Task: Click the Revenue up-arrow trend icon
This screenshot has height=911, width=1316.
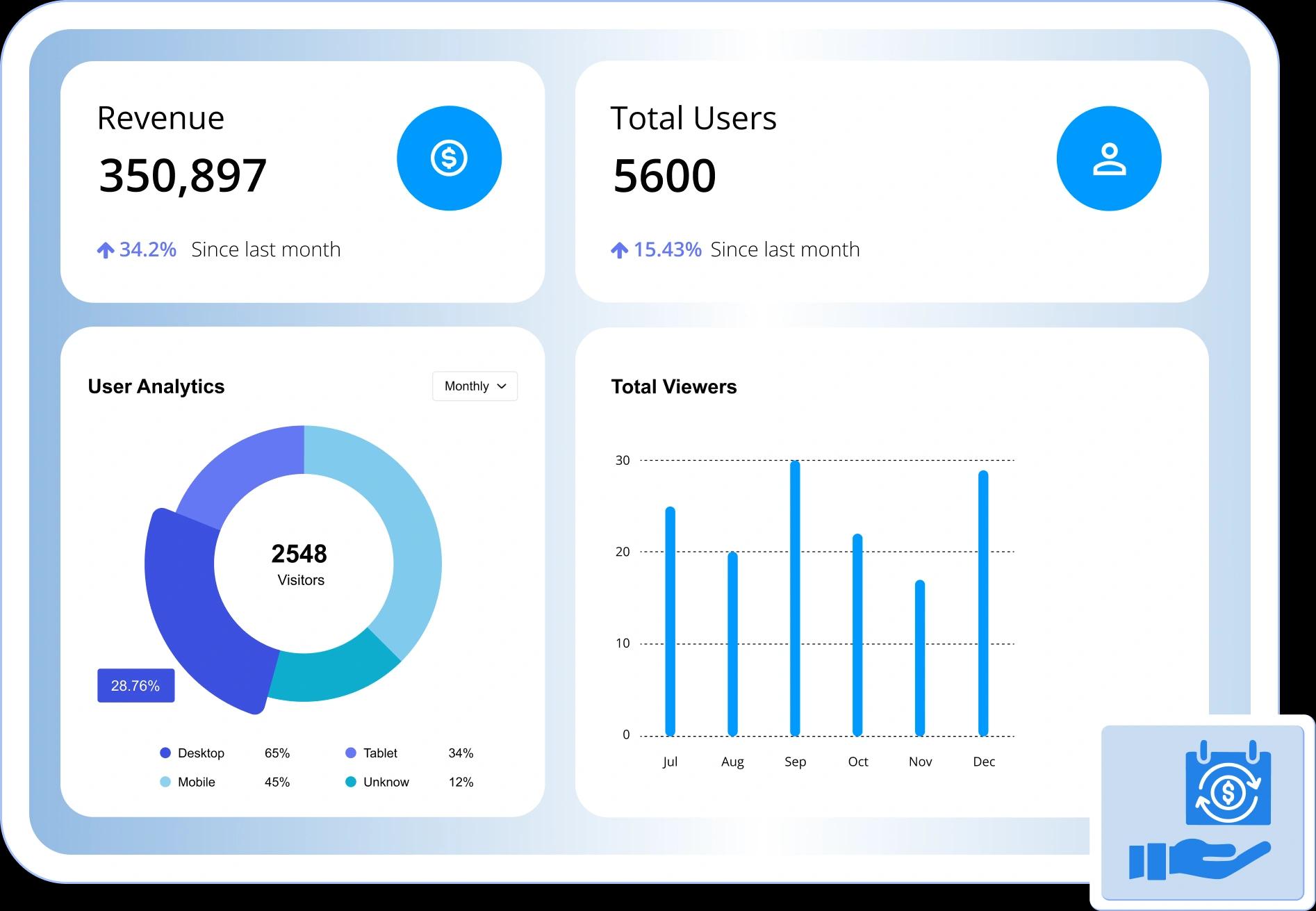Action: point(105,250)
